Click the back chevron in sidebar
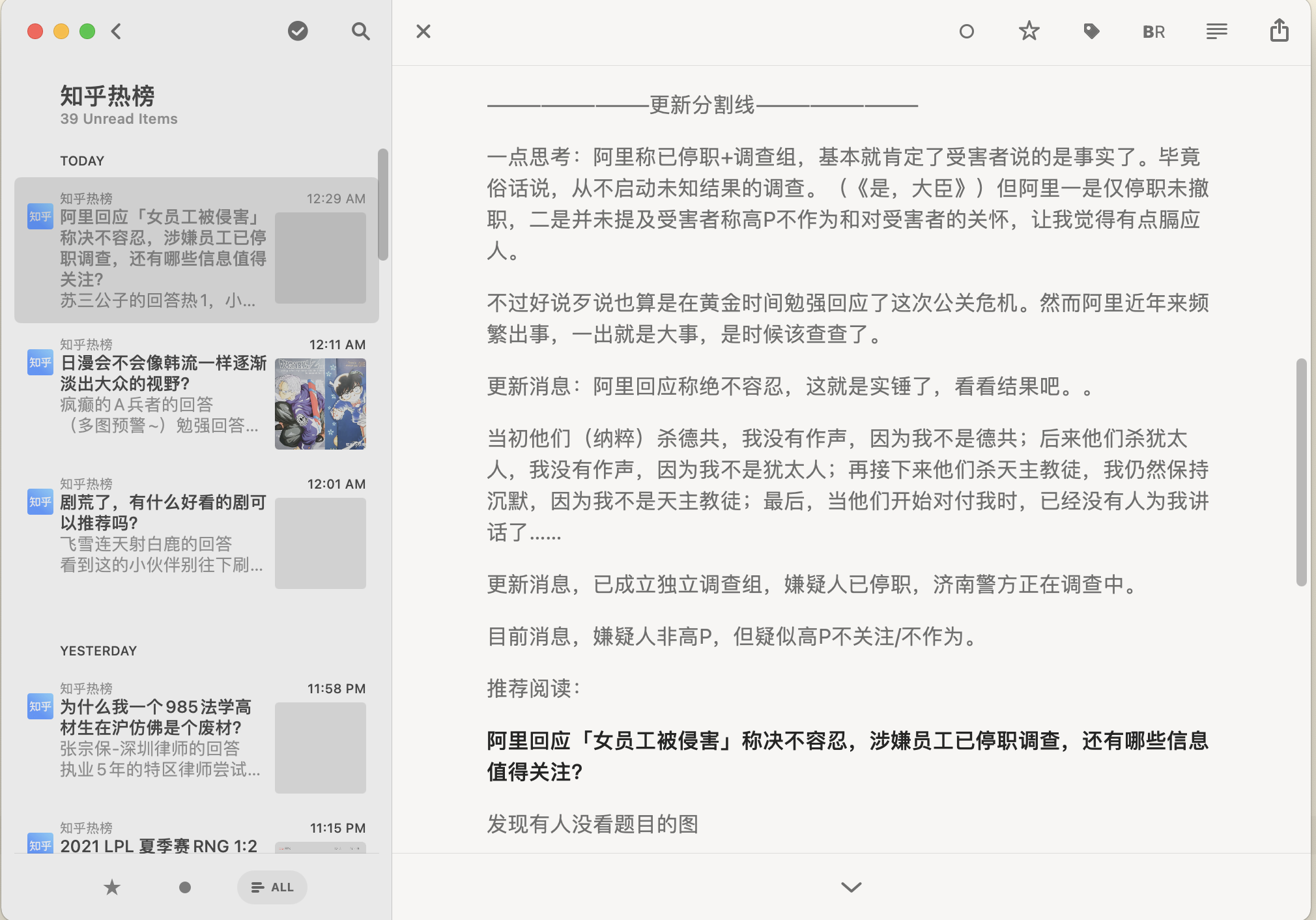The image size is (1316, 920). [x=117, y=31]
